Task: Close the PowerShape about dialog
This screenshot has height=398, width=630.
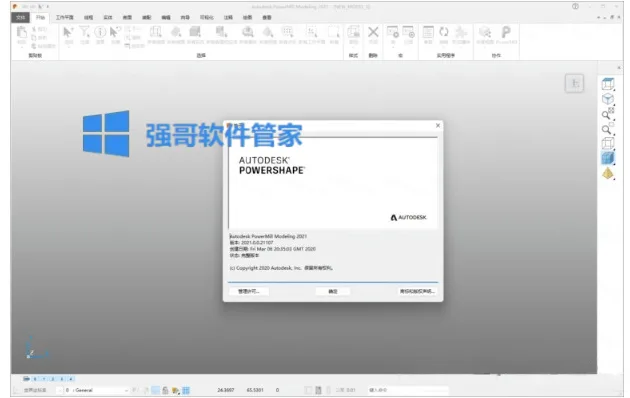Action: (438, 126)
